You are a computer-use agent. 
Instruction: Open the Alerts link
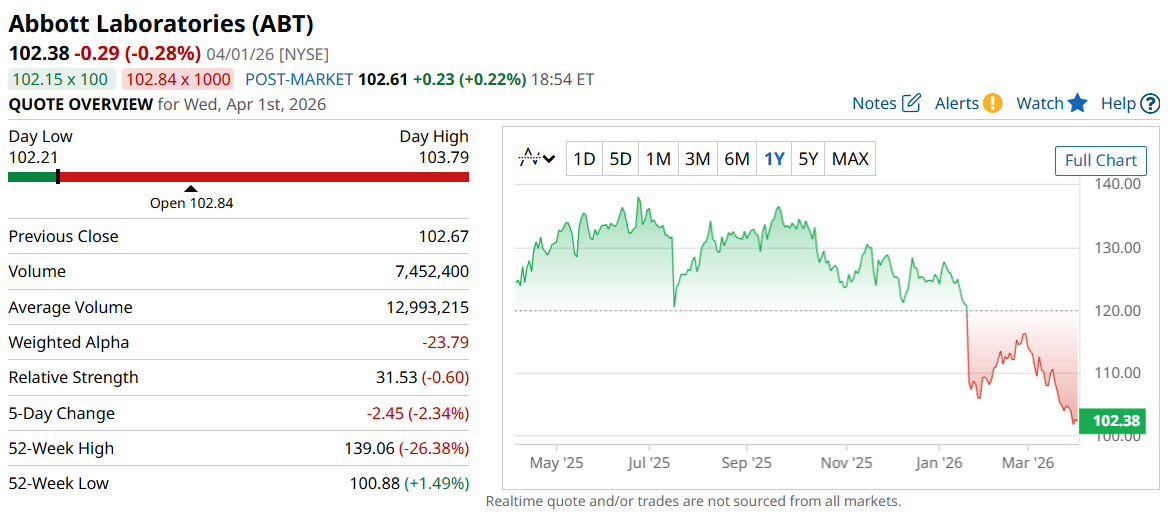pos(956,103)
